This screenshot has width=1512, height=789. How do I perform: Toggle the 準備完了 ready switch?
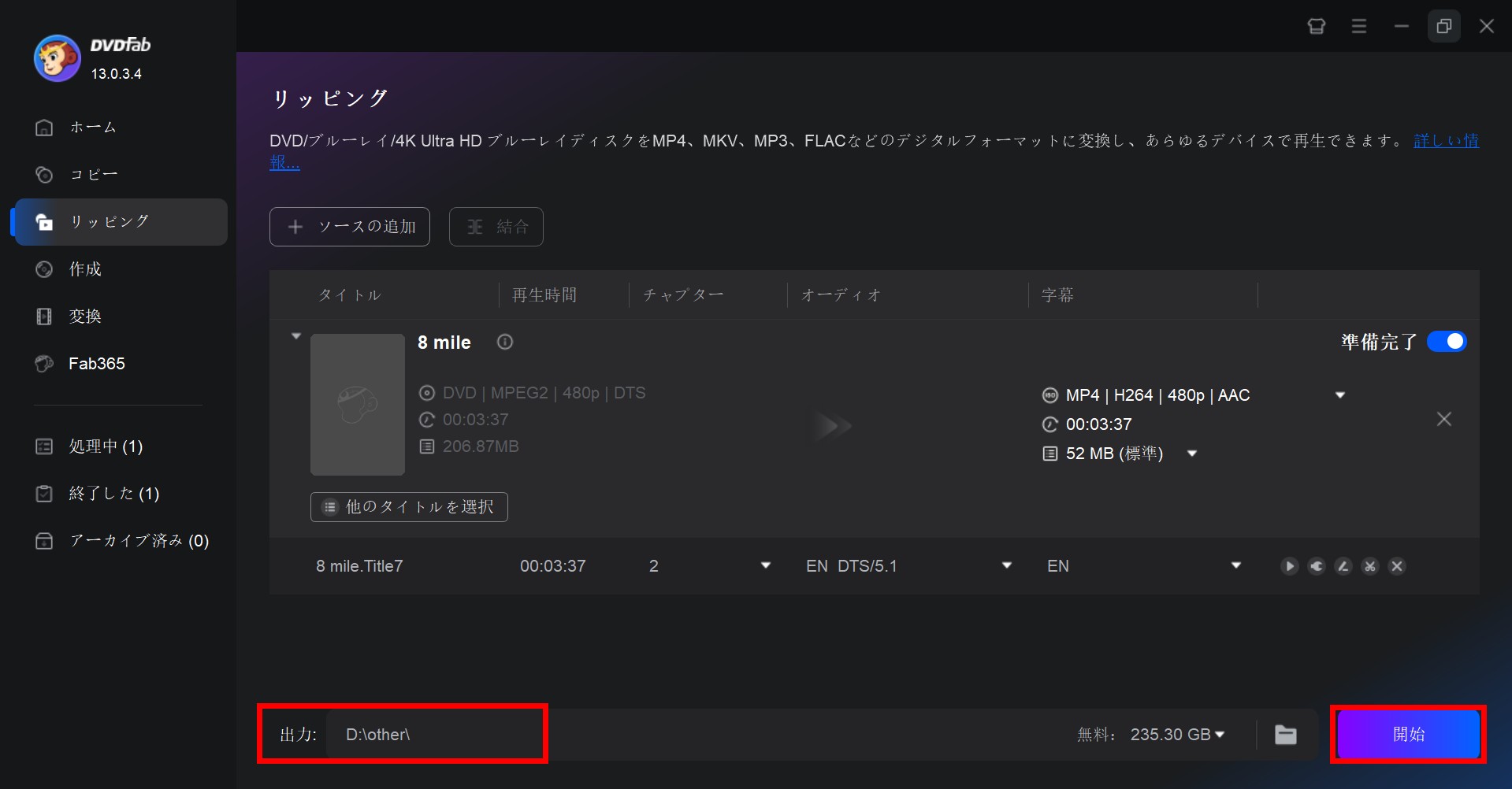point(1447,342)
